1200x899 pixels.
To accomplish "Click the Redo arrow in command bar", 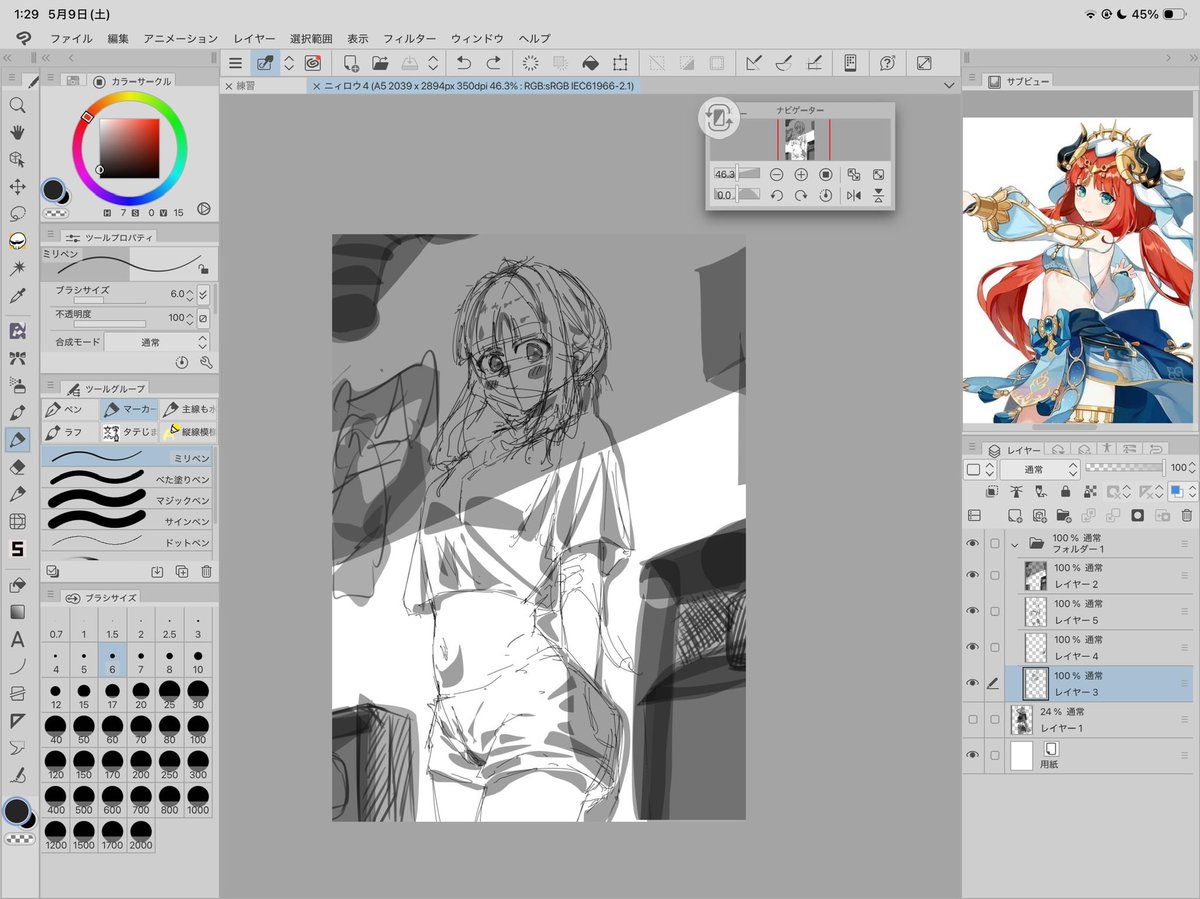I will [x=493, y=63].
